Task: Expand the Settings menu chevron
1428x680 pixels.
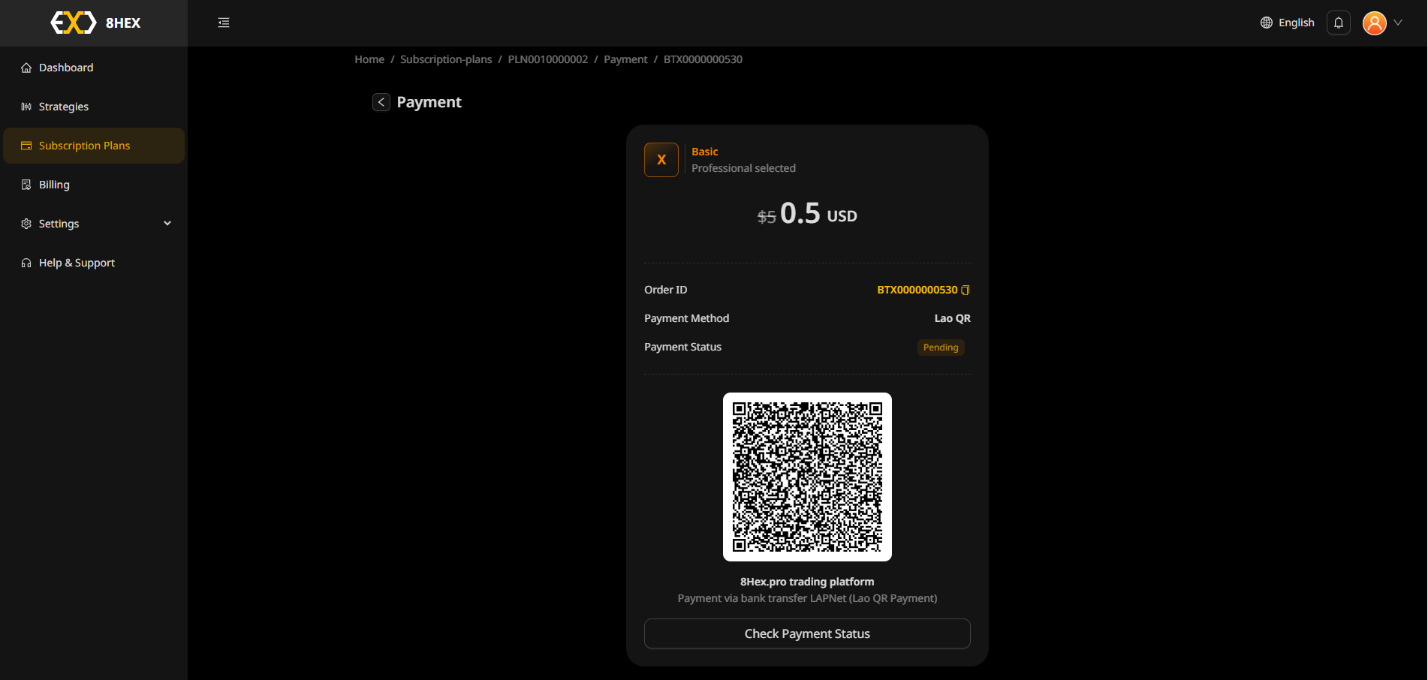Action: pyautogui.click(x=167, y=224)
